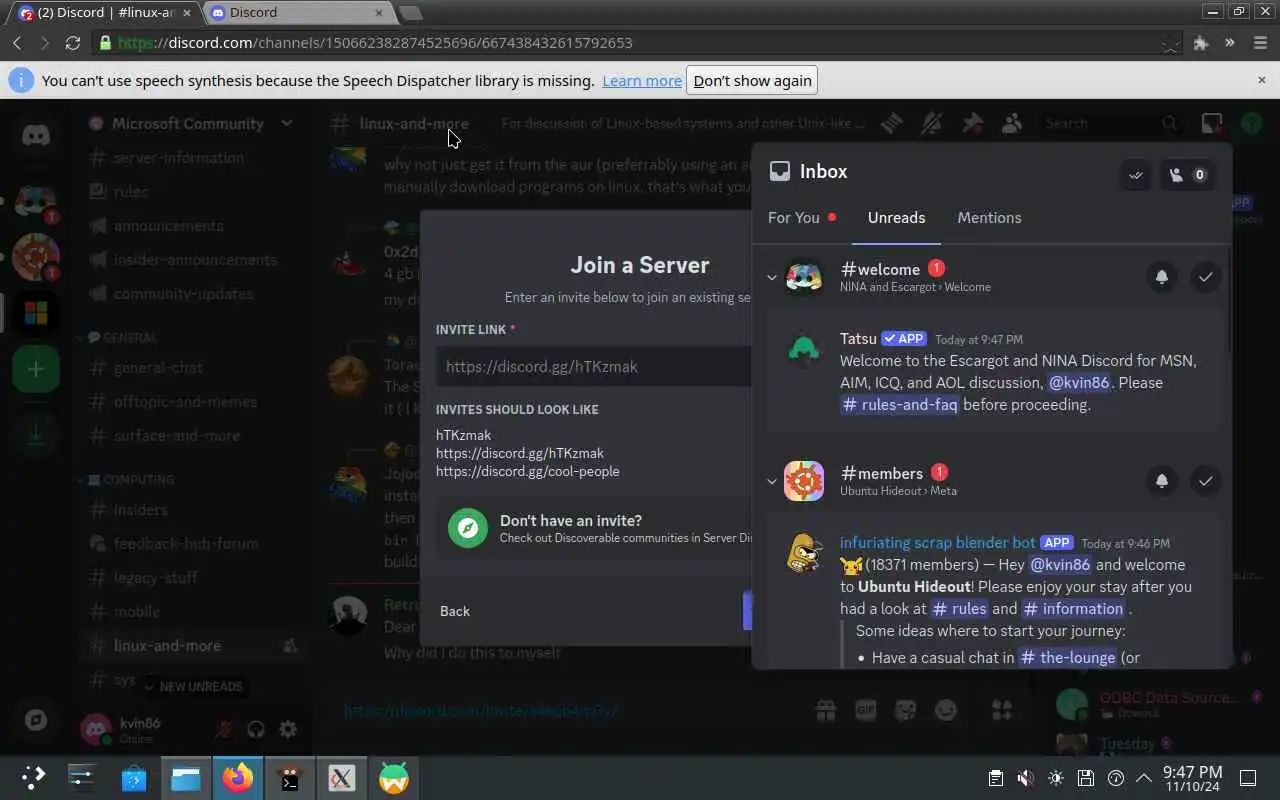Collapse the #welcome unread section chevron
This screenshot has height=800, width=1280.
(x=772, y=277)
